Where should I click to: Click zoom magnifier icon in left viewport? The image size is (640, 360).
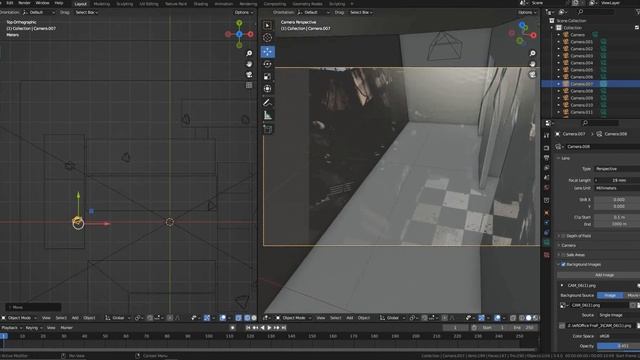pos(249,53)
